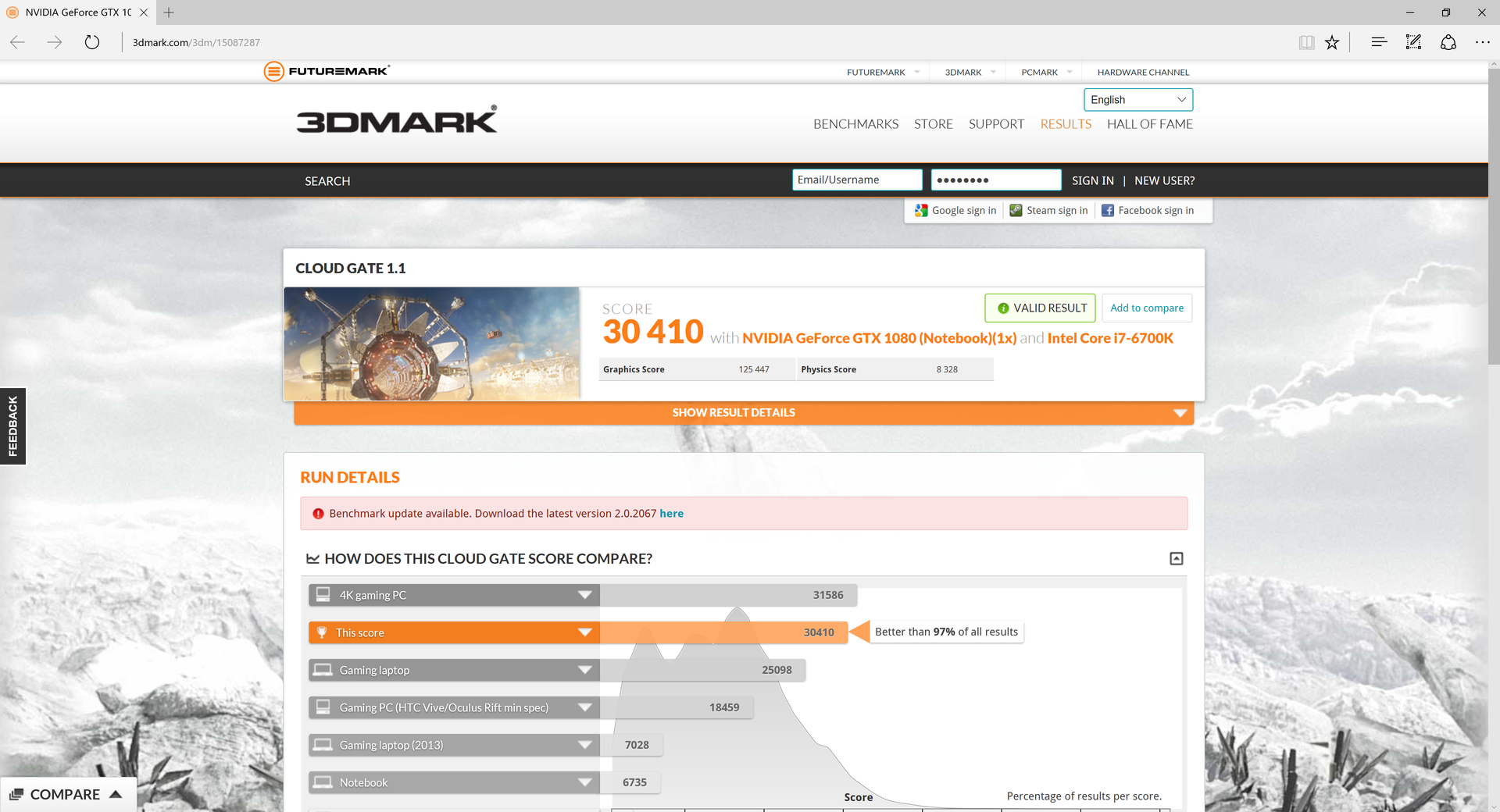Viewport: 1500px width, 812px height.
Task: Click the password field
Action: 996,180
